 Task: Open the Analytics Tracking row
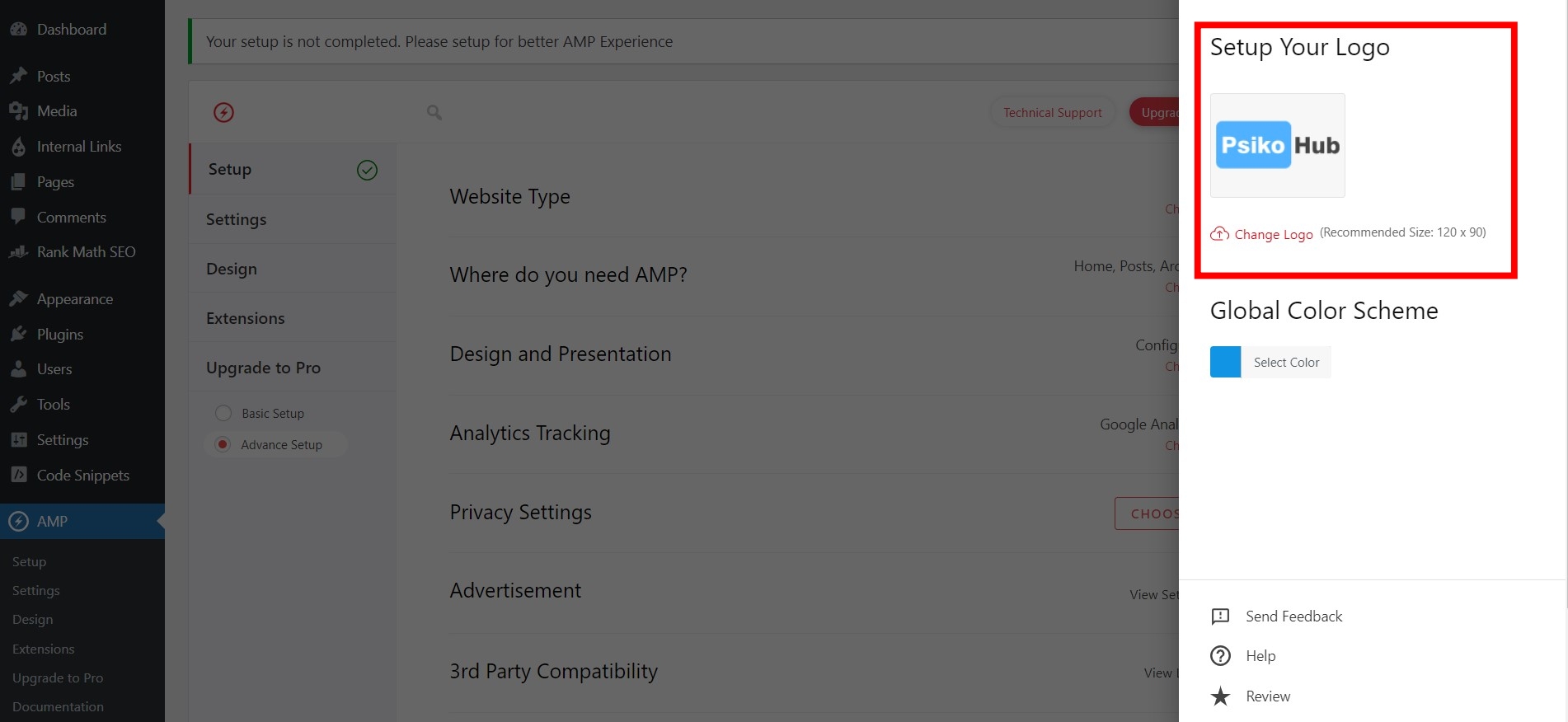[x=814, y=434]
